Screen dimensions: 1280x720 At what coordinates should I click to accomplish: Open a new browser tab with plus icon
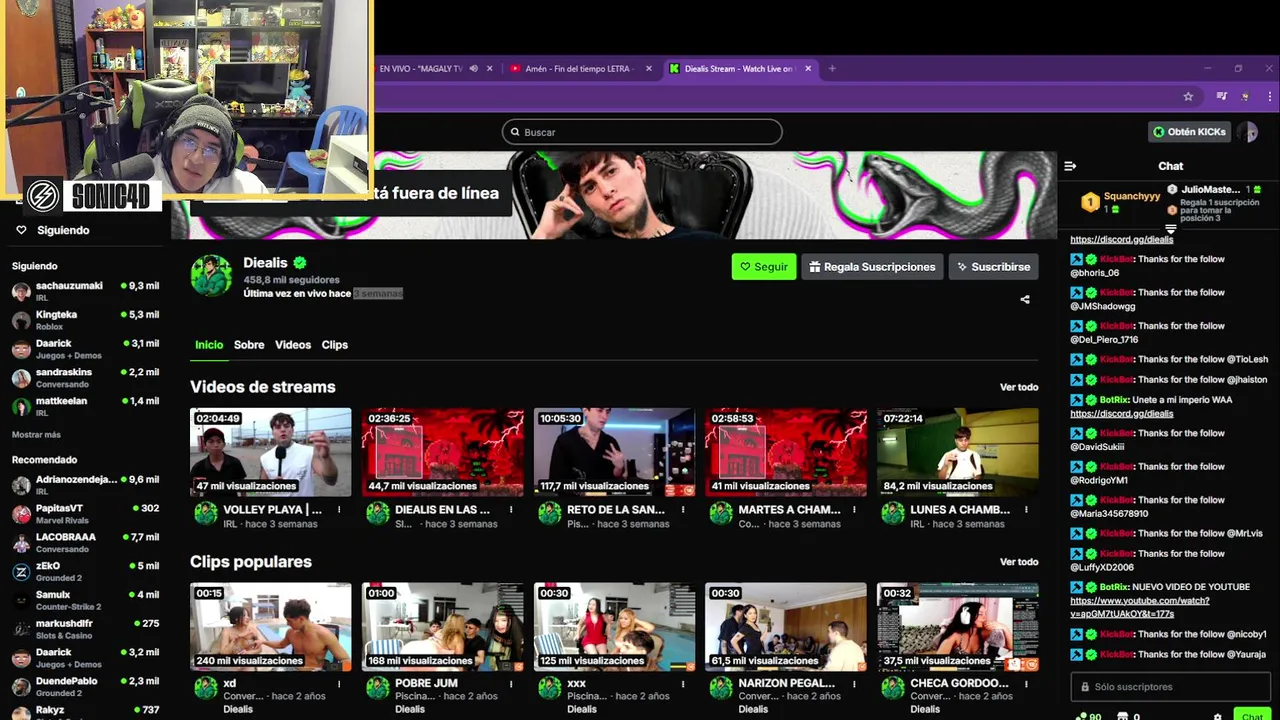pos(832,68)
